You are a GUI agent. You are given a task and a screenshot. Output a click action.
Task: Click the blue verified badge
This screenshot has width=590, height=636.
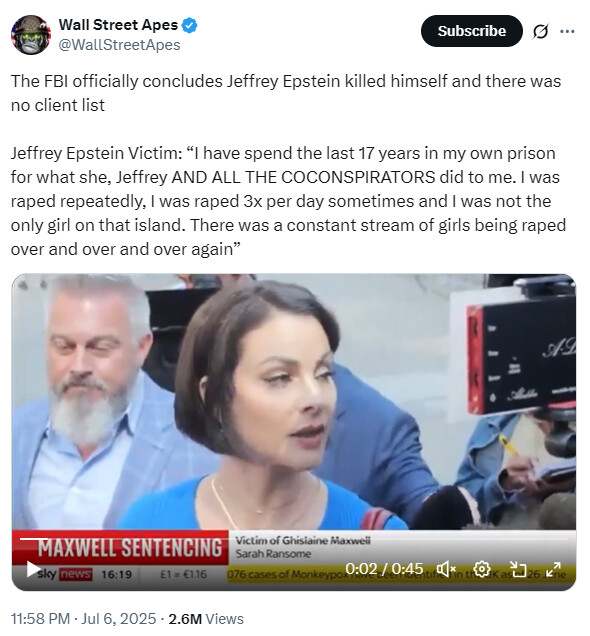point(189,25)
